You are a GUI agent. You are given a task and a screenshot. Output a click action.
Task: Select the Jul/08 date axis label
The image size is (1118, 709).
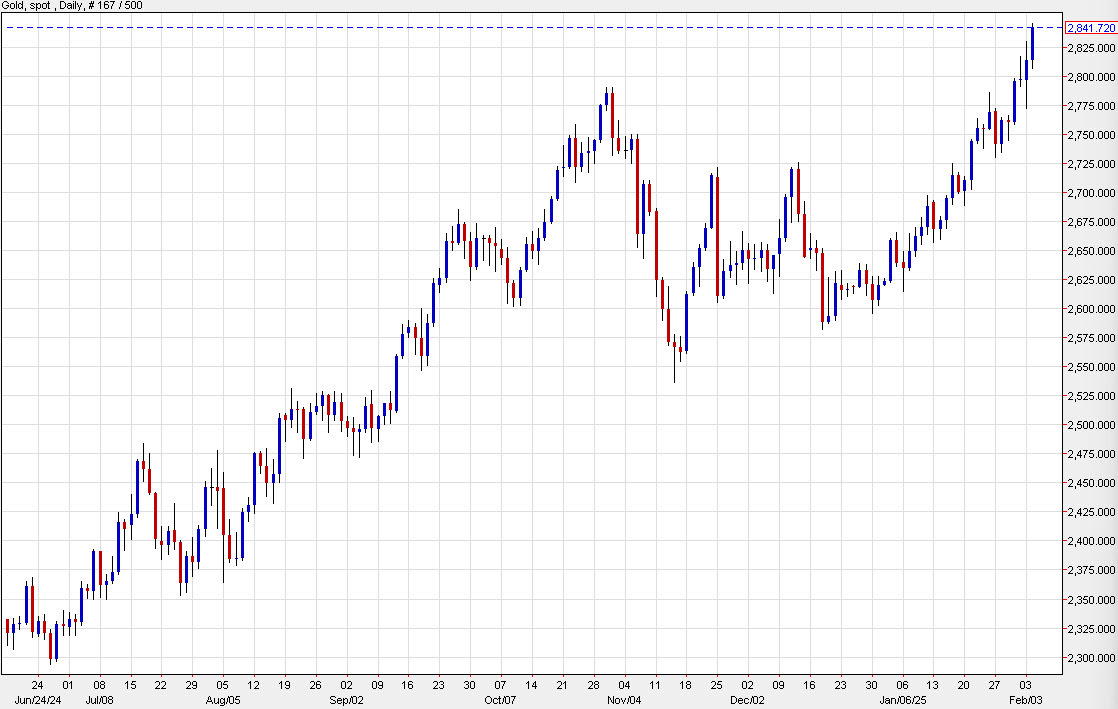coord(99,700)
